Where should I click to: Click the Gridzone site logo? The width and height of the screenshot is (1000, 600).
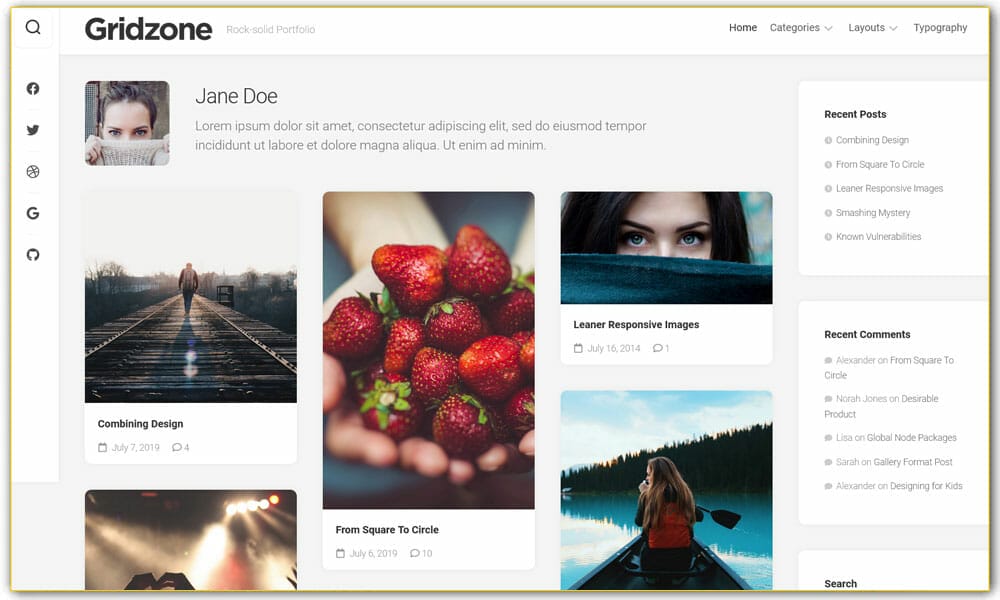pos(148,29)
